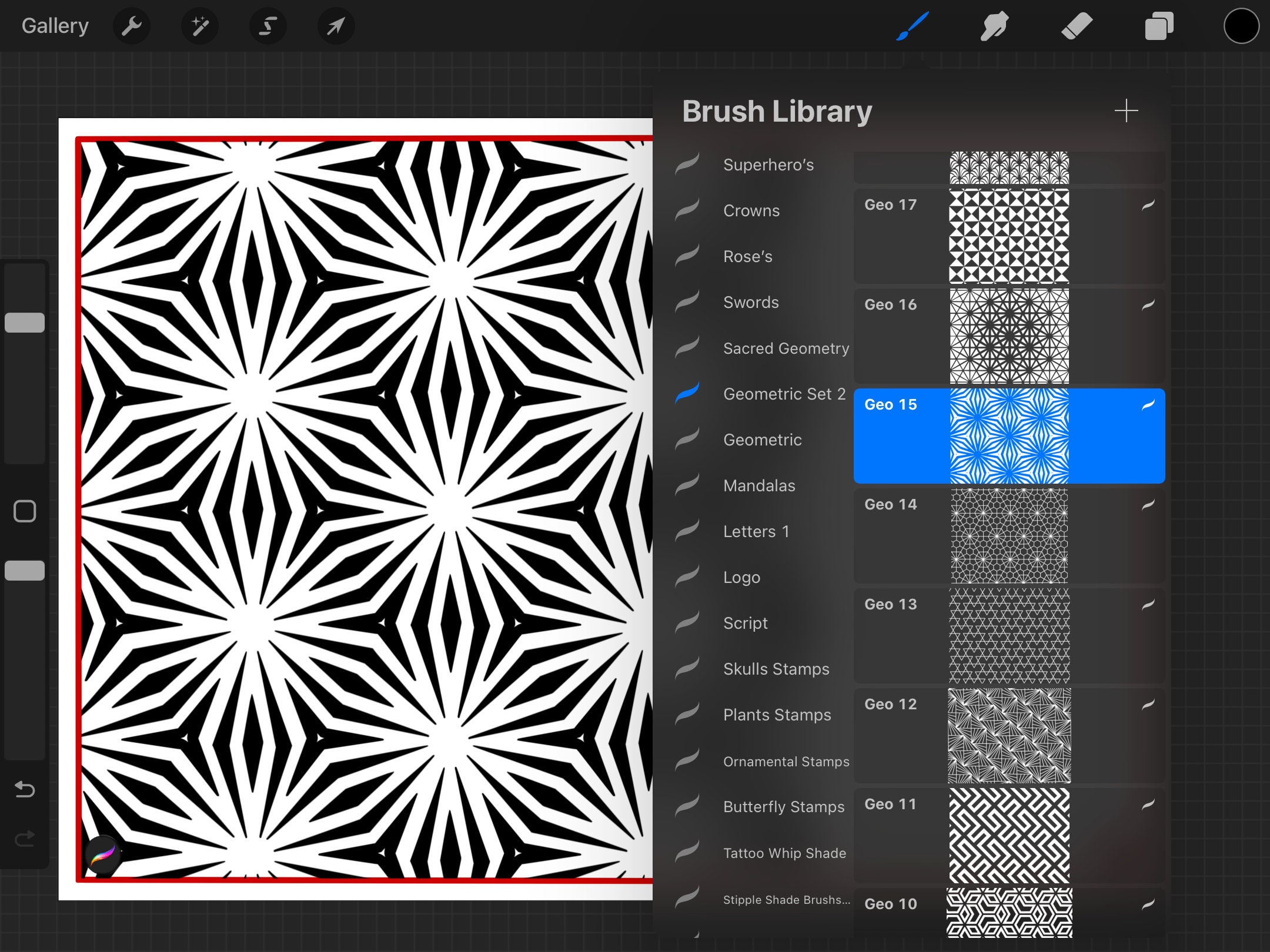Select the Smudge finger tool
The height and width of the screenshot is (952, 1270).
[x=994, y=26]
